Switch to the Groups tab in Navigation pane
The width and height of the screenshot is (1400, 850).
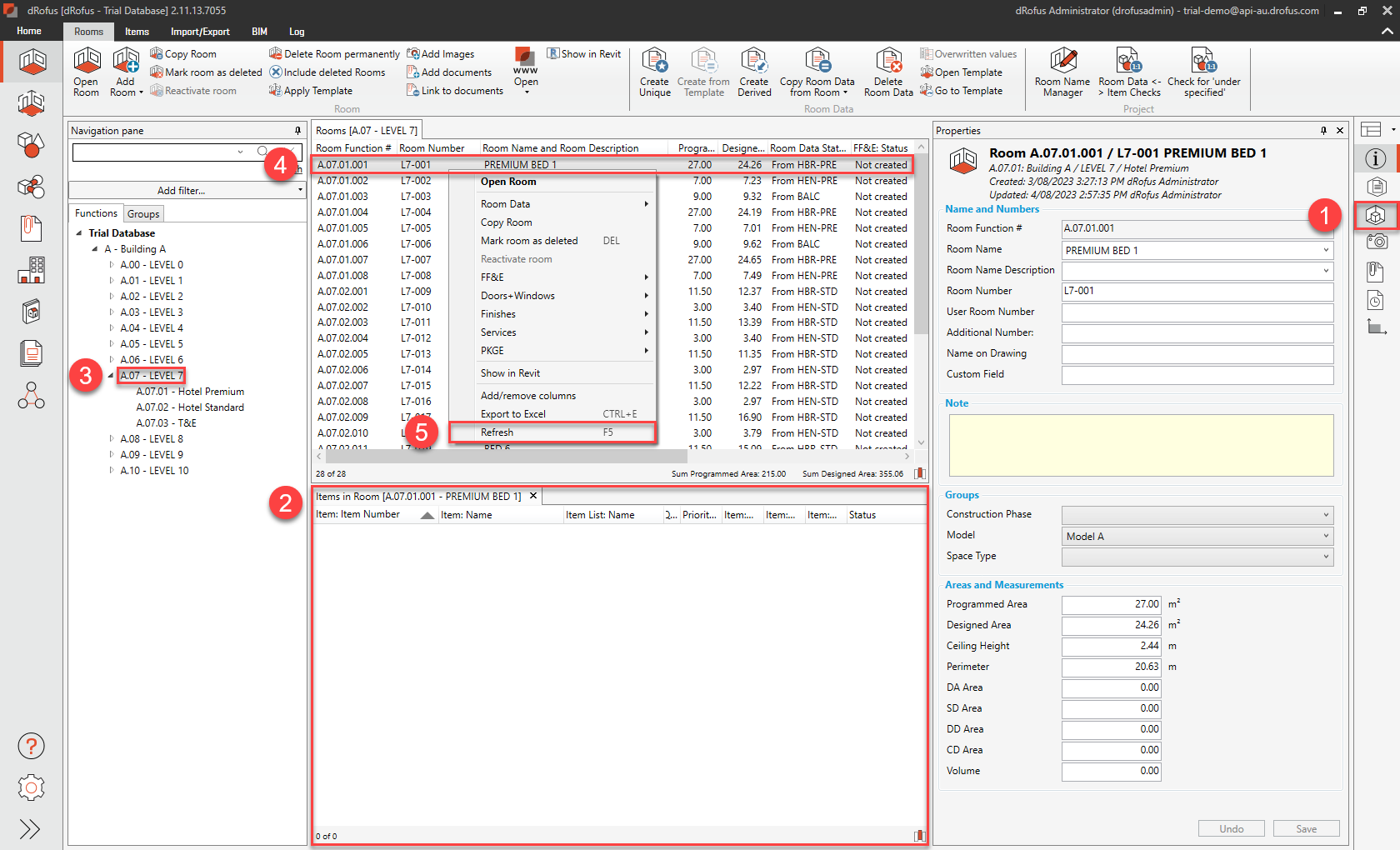(x=143, y=213)
